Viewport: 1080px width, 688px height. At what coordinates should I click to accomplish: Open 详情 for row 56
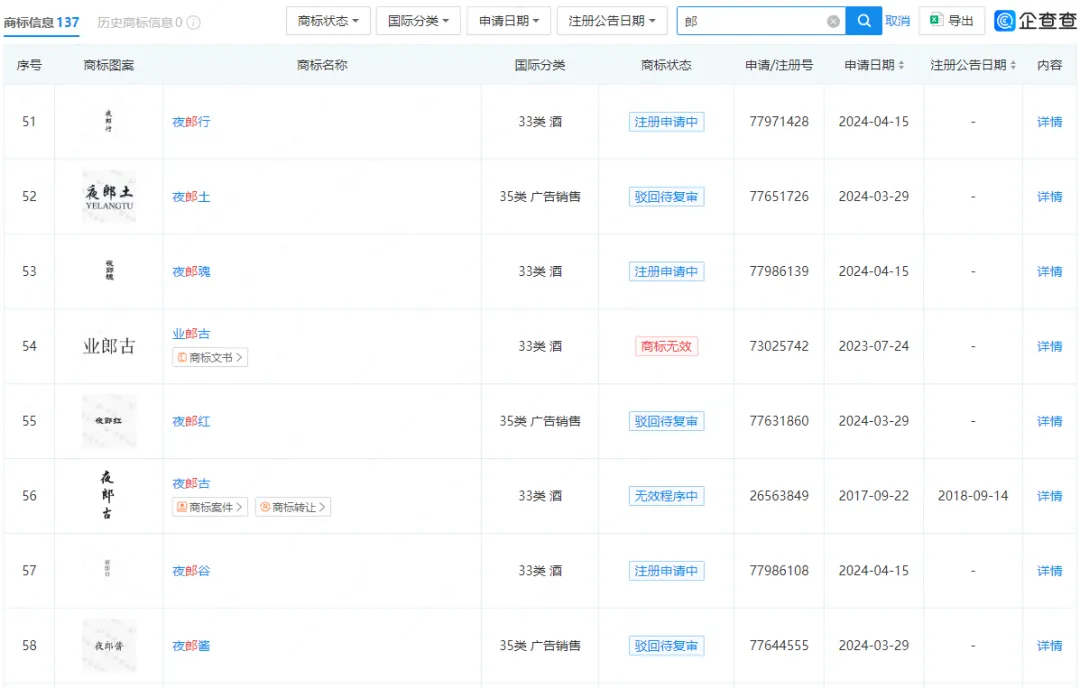(1049, 496)
